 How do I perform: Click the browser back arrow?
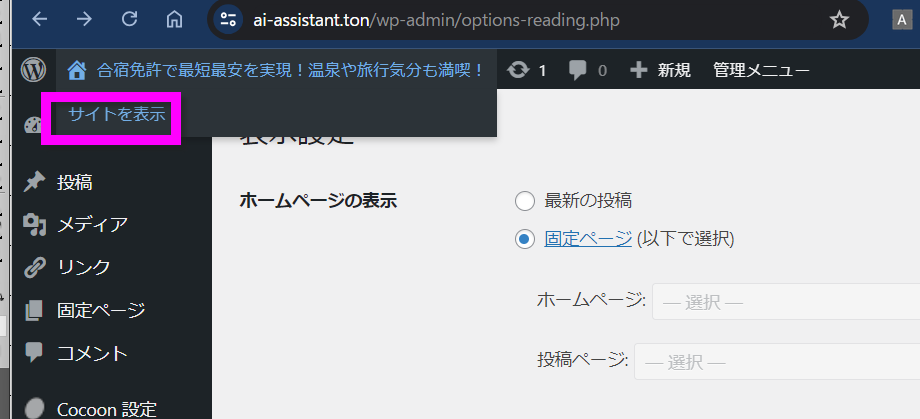(x=38, y=19)
